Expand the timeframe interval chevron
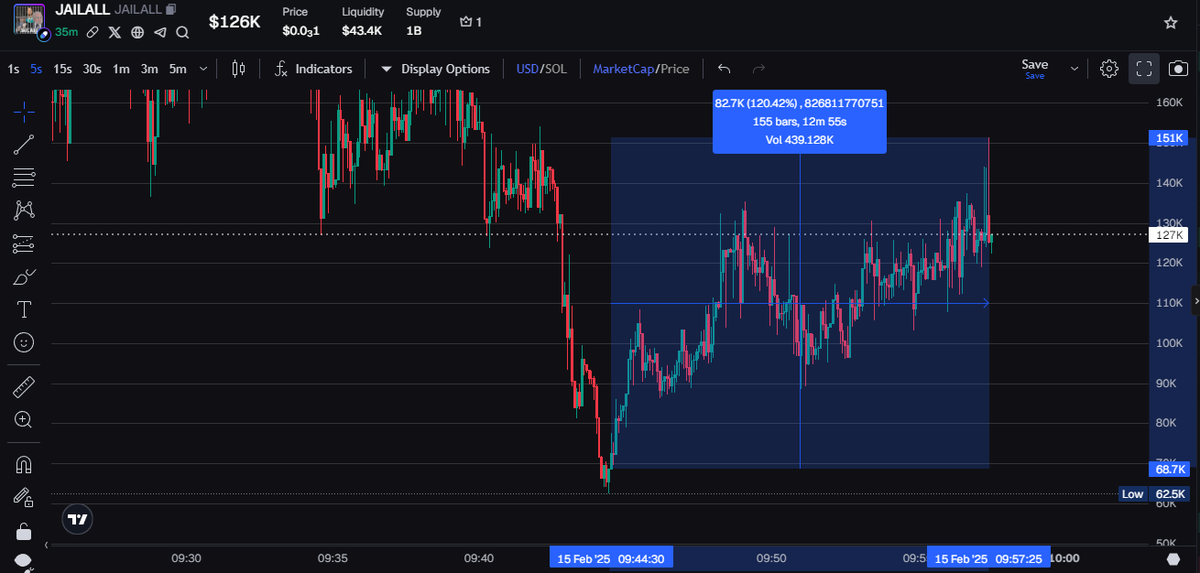 click(204, 69)
